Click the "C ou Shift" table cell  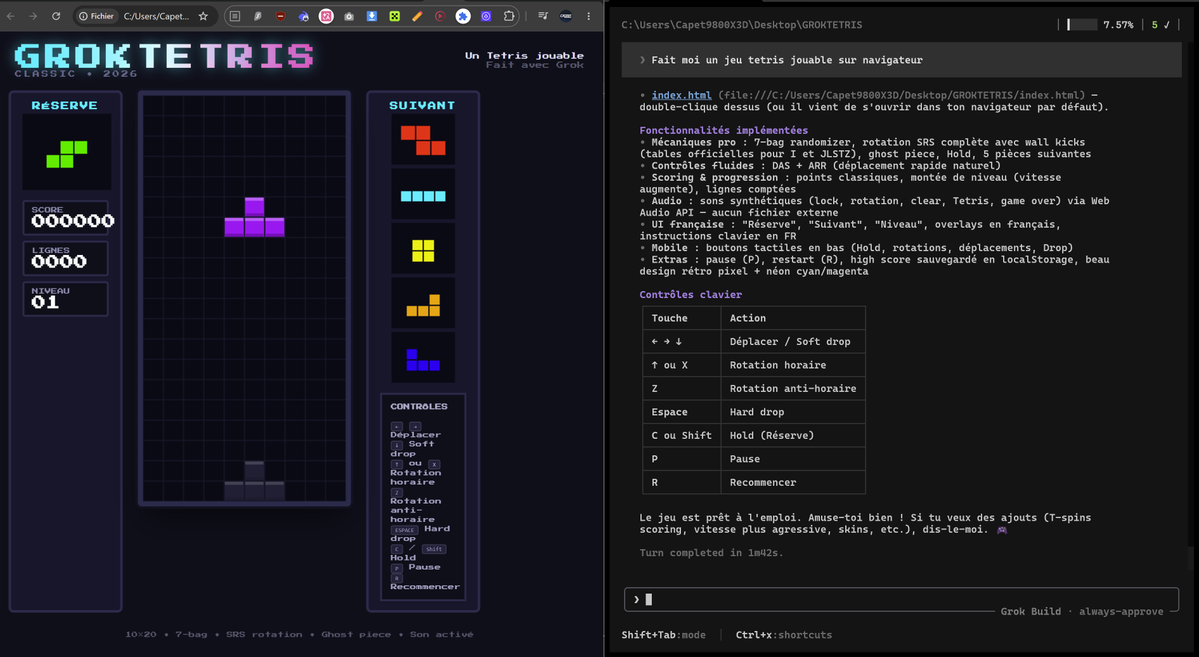(x=681, y=435)
